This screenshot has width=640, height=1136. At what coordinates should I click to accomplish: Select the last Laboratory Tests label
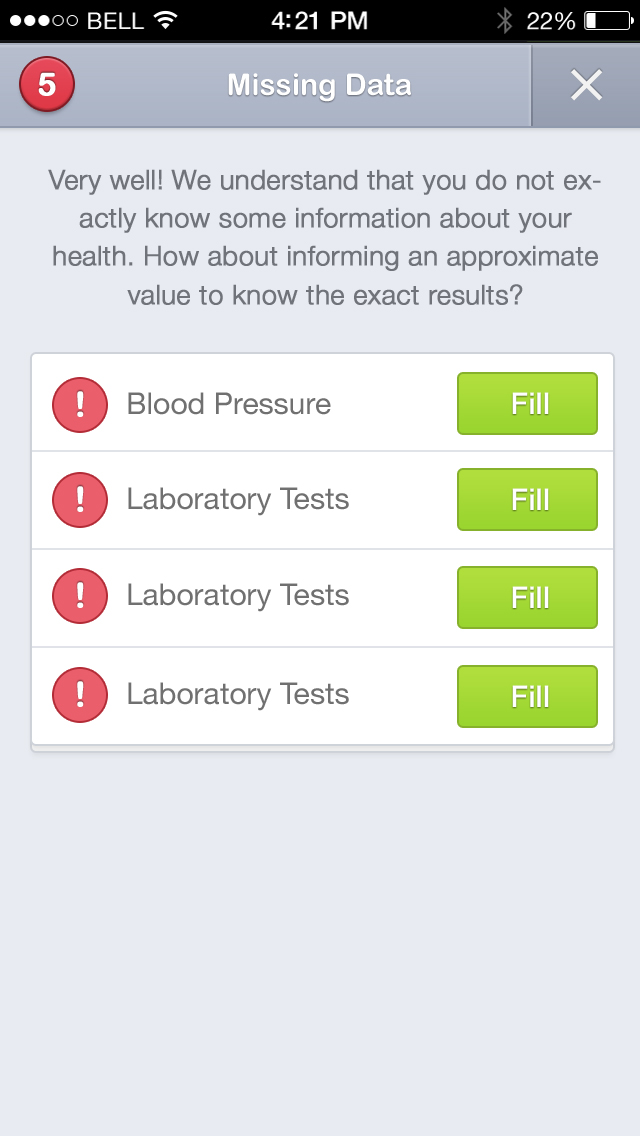click(237, 694)
